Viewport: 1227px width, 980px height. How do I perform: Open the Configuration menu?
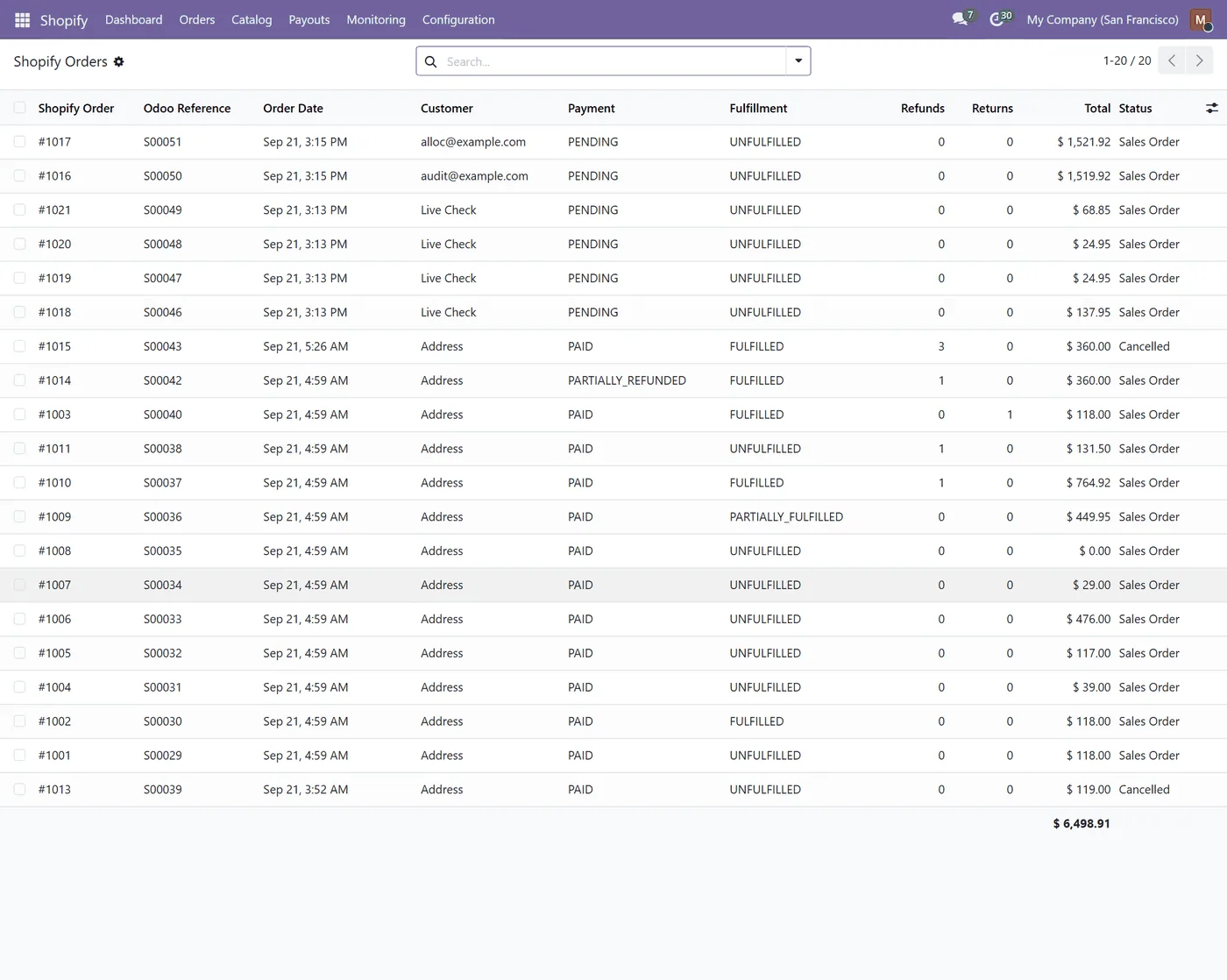(458, 19)
